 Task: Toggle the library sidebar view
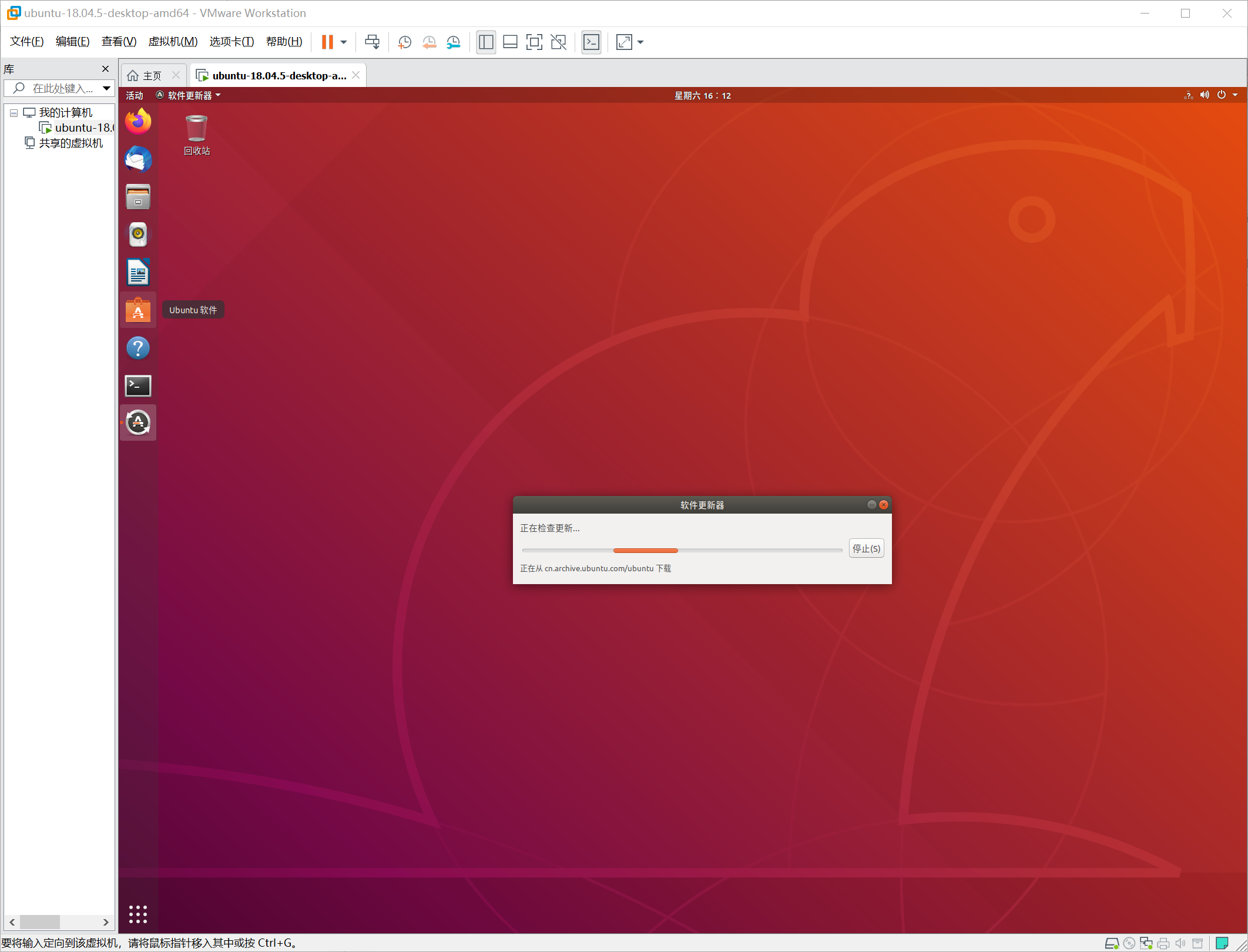(486, 42)
